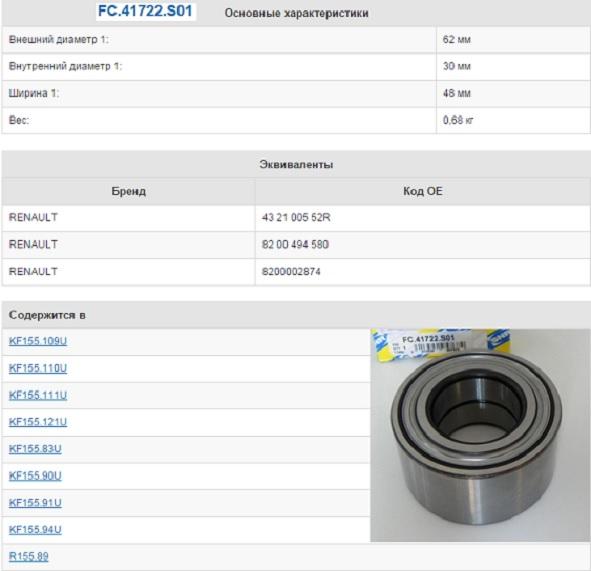Click RENAULT beside 82 00 494 580
Viewport: 591px width, 571px height.
point(33,245)
